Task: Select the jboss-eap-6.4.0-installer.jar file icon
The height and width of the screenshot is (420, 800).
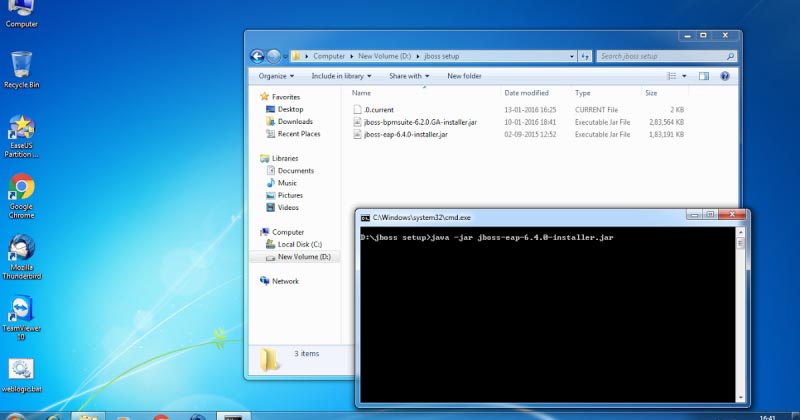Action: click(x=357, y=134)
